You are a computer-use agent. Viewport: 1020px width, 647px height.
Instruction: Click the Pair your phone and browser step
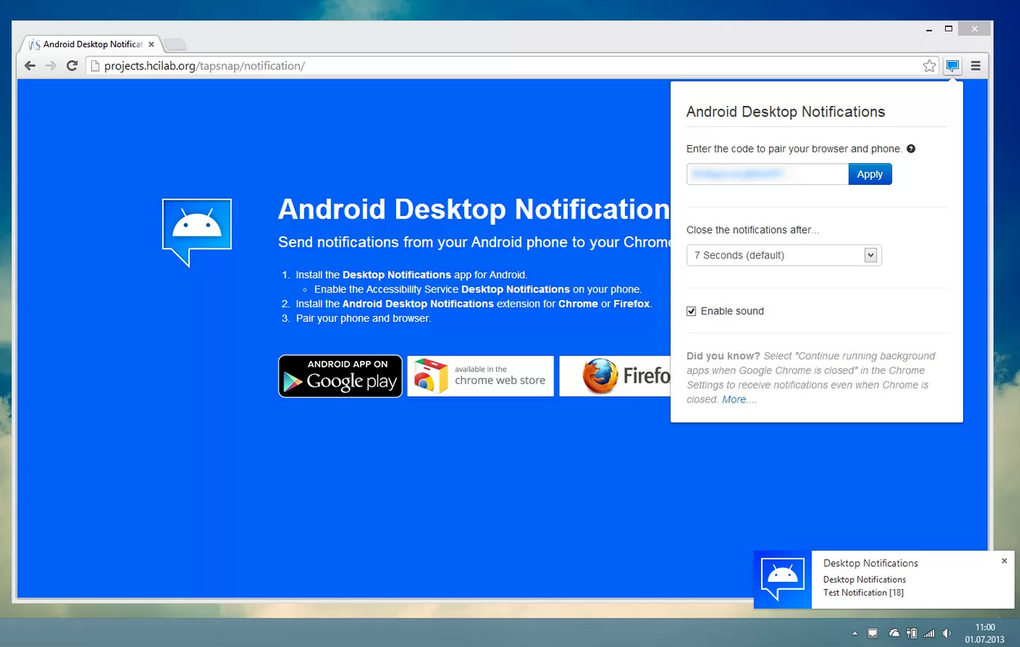point(363,319)
